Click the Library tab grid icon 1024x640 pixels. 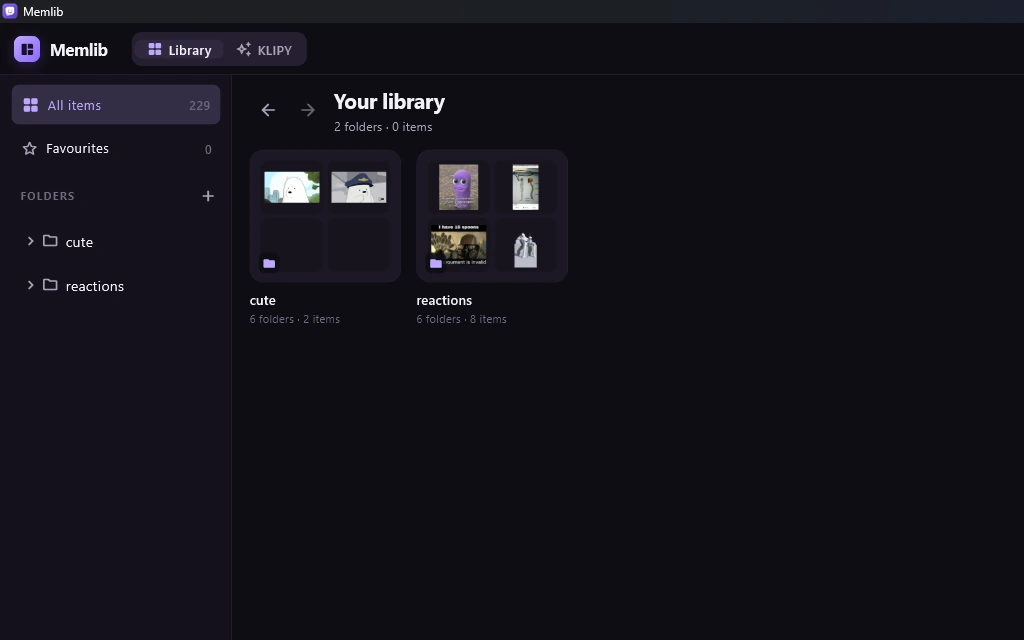tap(155, 49)
